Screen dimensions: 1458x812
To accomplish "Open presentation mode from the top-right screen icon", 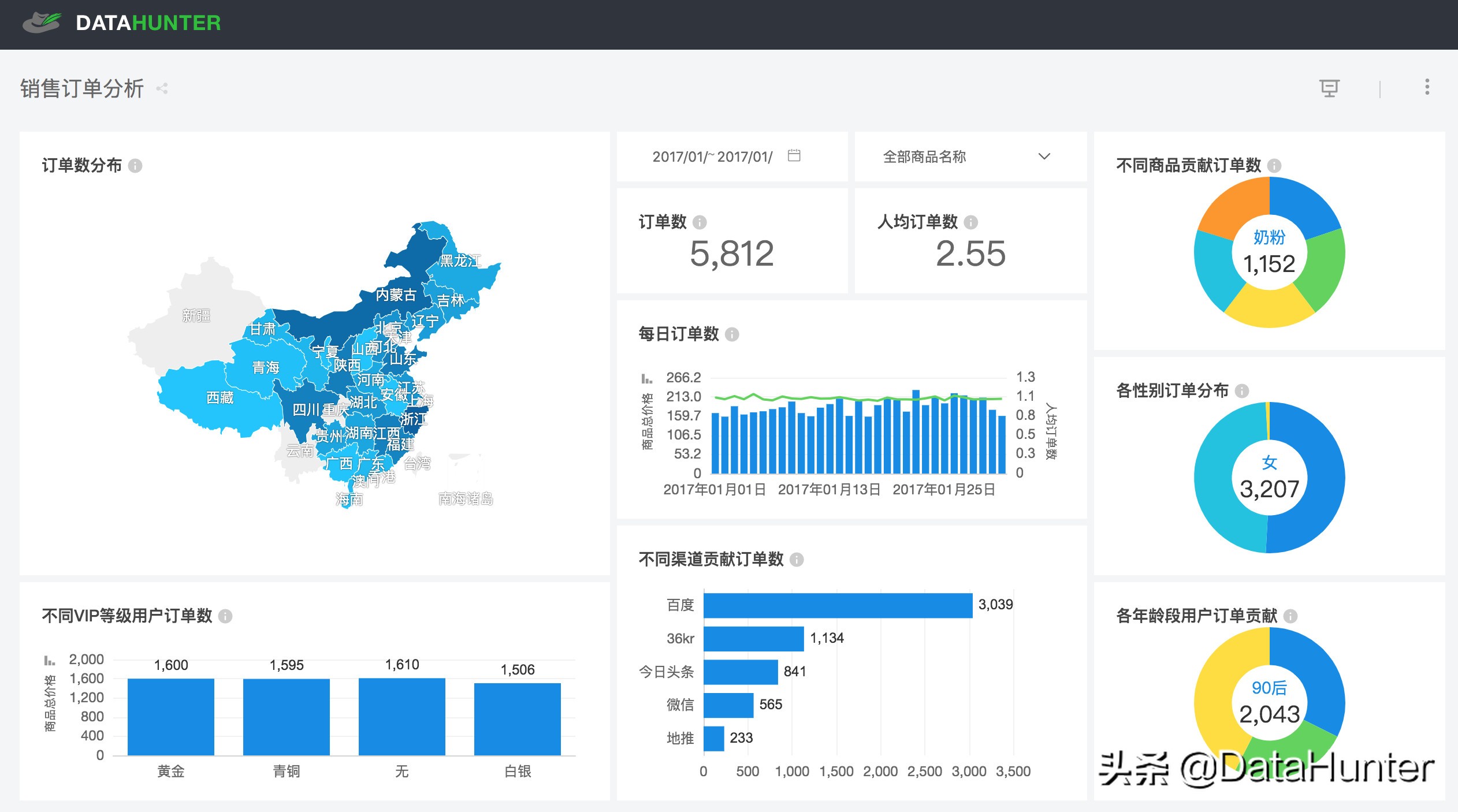I will coord(1330,88).
